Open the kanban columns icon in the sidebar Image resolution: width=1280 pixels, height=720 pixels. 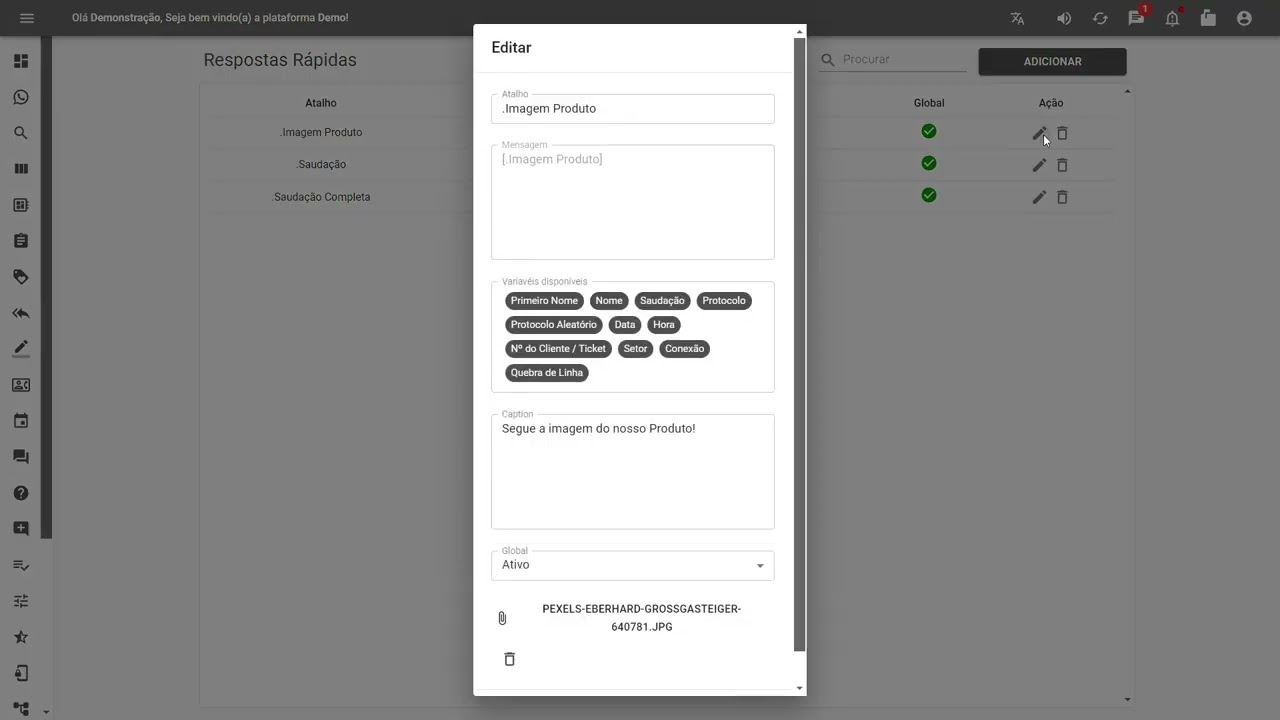[x=21, y=169]
